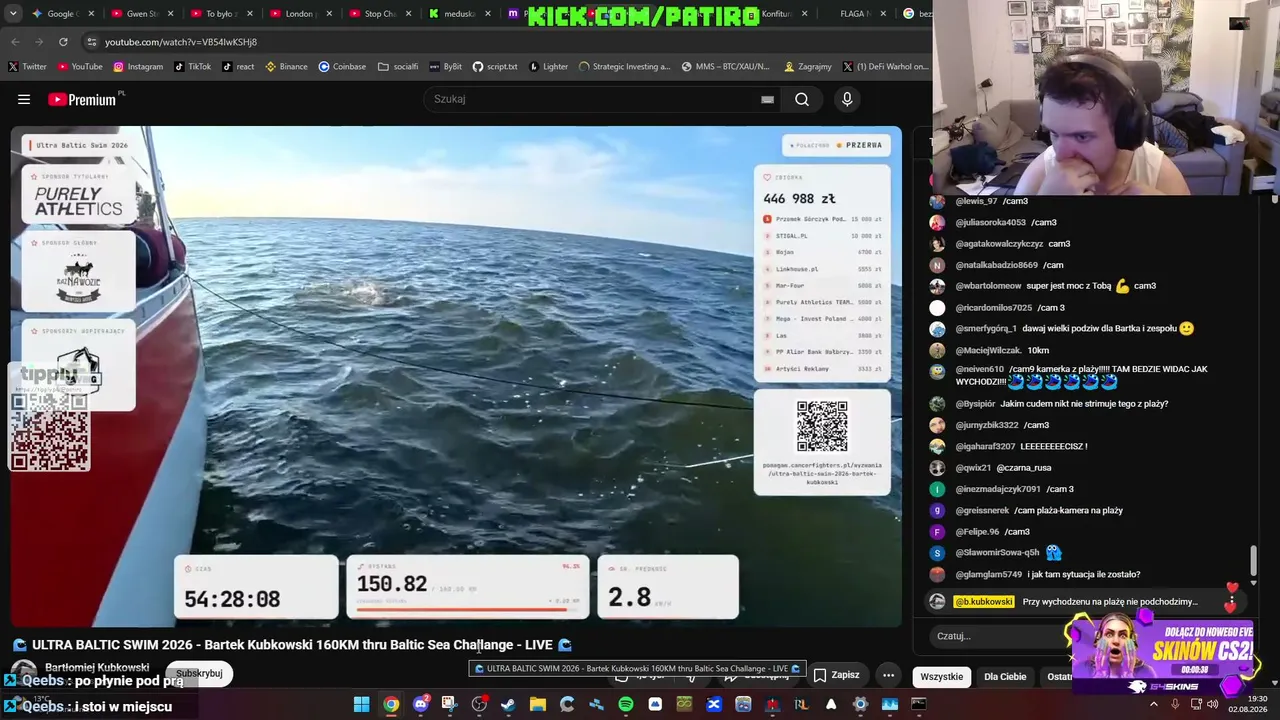The width and height of the screenshot is (1280, 720).
Task: Click the live chat scrollbar thumb
Action: pyautogui.click(x=1253, y=560)
